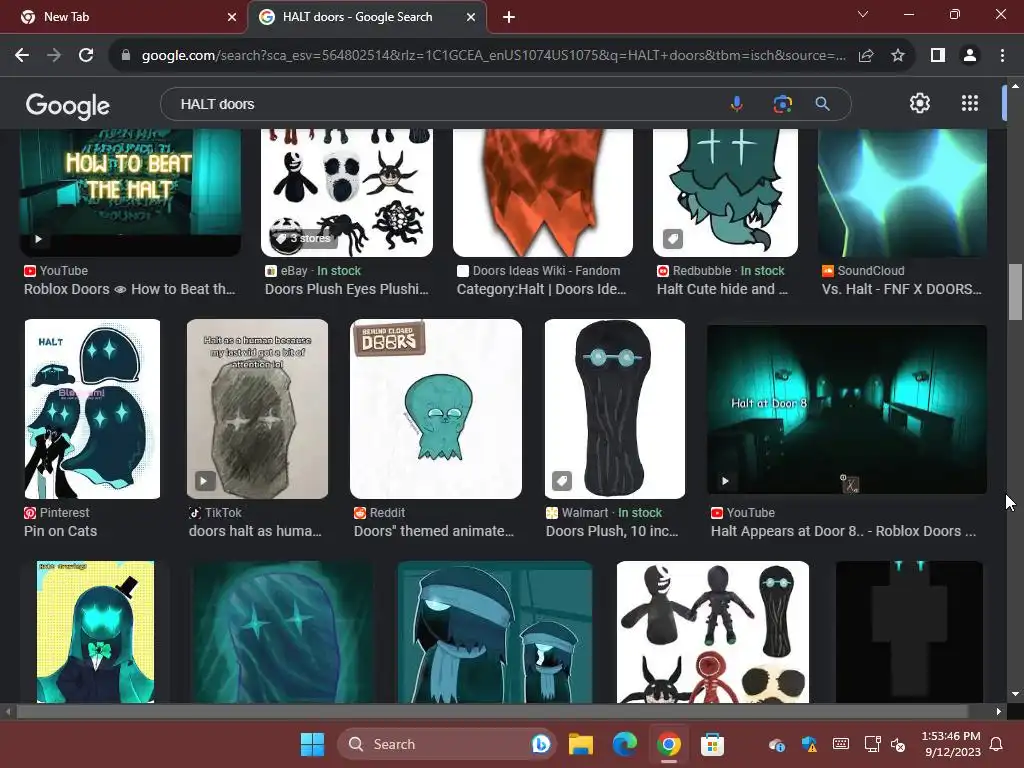Open the notifications bell in system tray
The image size is (1024, 768).
click(x=997, y=744)
